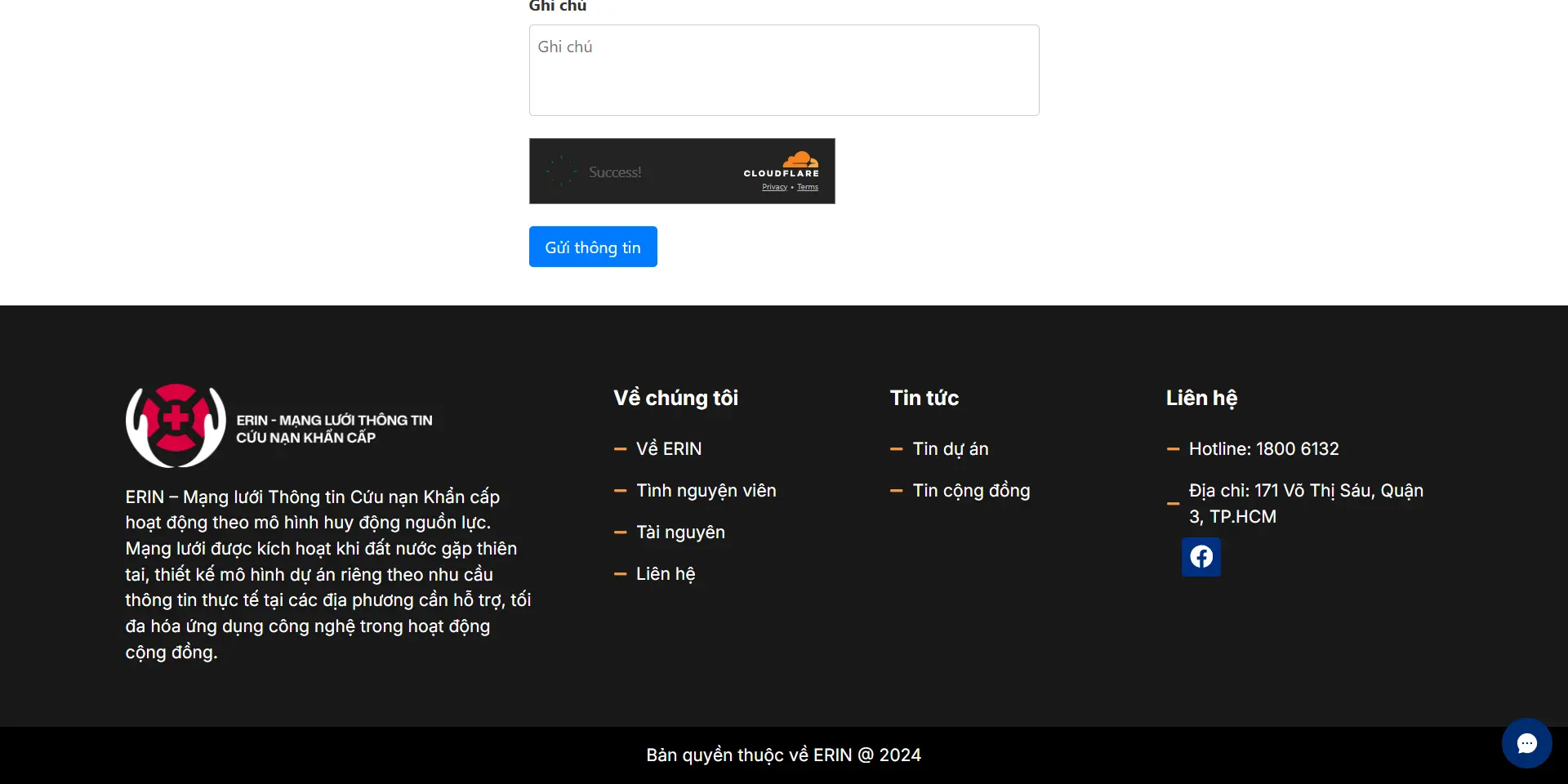The height and width of the screenshot is (784, 1568).
Task: Click the Cloudflare cloud logo
Action: coord(800,160)
